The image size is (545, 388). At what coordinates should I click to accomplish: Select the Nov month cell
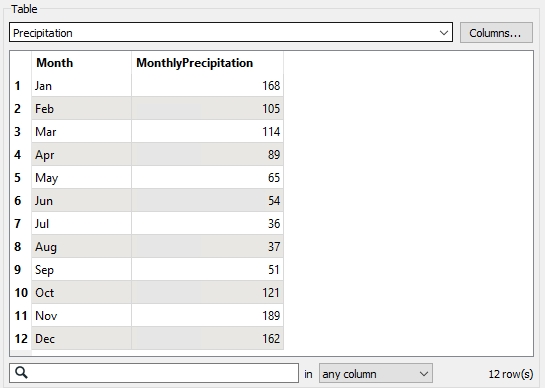(x=81, y=315)
